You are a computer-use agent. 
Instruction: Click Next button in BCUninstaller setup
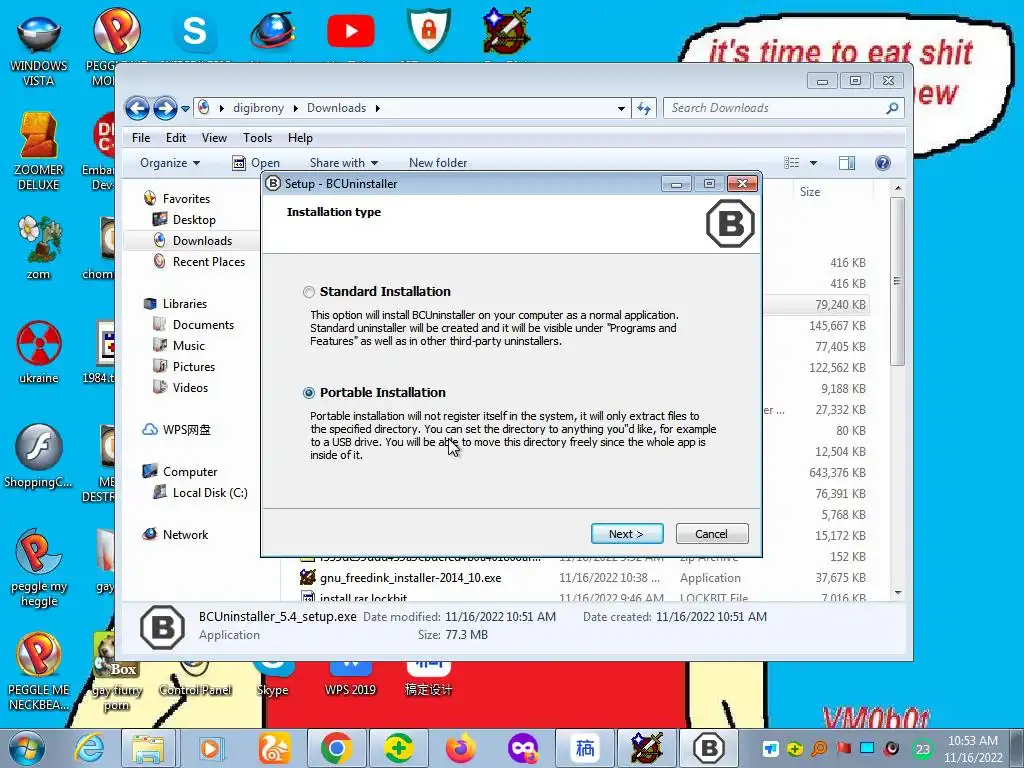click(627, 534)
